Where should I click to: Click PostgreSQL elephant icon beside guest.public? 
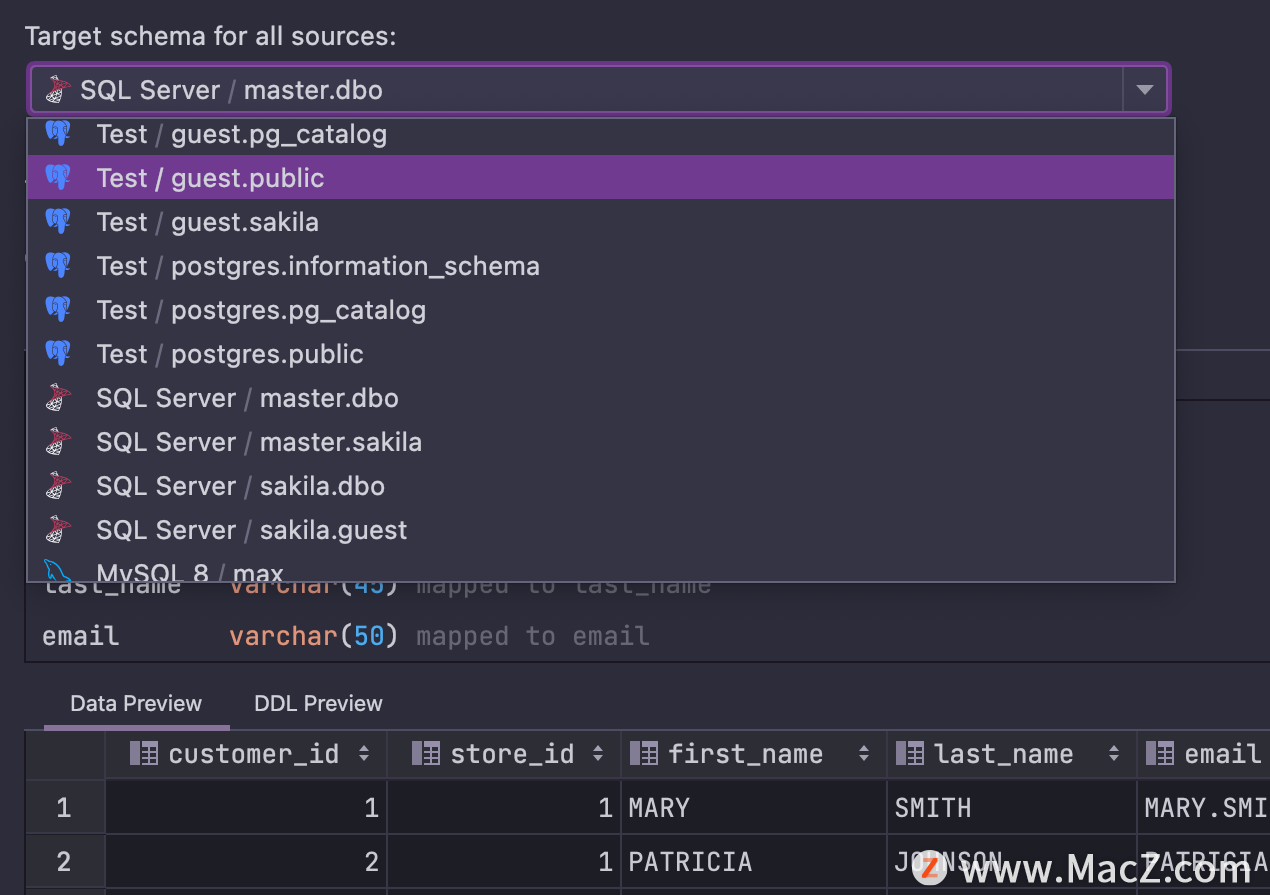click(x=58, y=178)
